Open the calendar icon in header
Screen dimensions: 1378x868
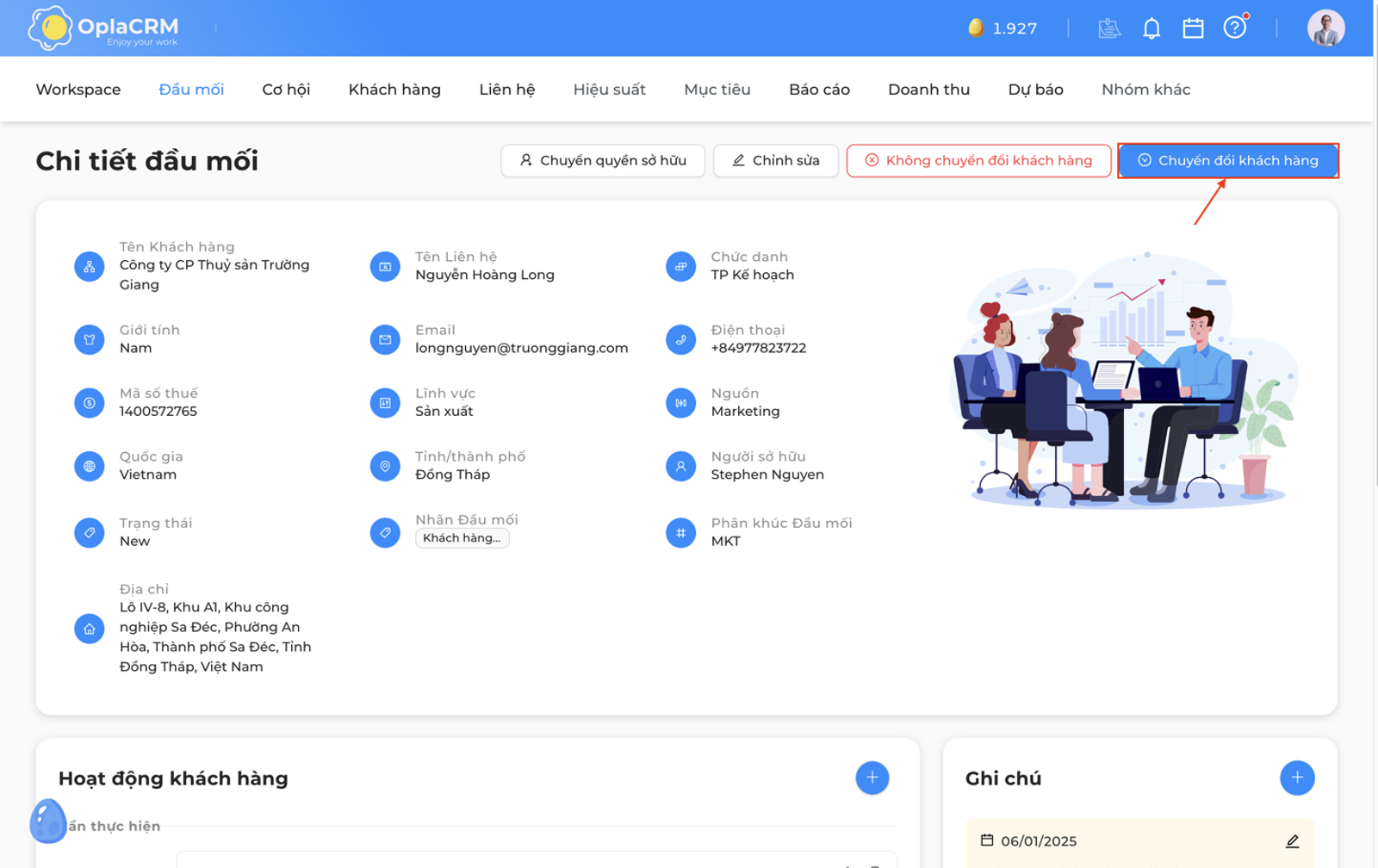coord(1193,28)
